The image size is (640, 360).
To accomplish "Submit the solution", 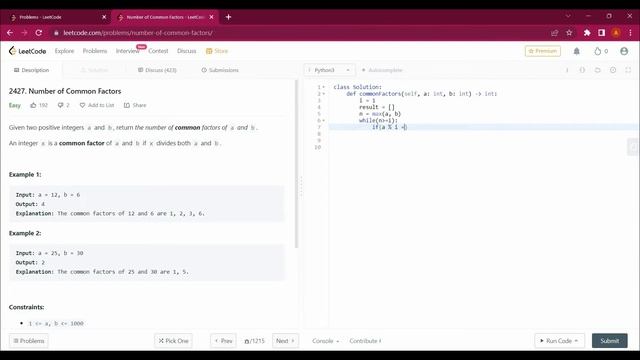I will coord(609,341).
